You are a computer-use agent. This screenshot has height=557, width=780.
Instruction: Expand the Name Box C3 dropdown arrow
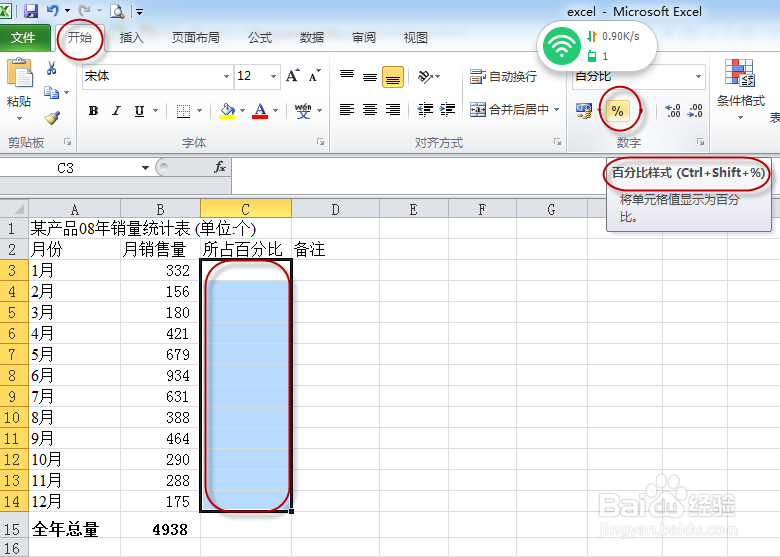(x=145, y=168)
